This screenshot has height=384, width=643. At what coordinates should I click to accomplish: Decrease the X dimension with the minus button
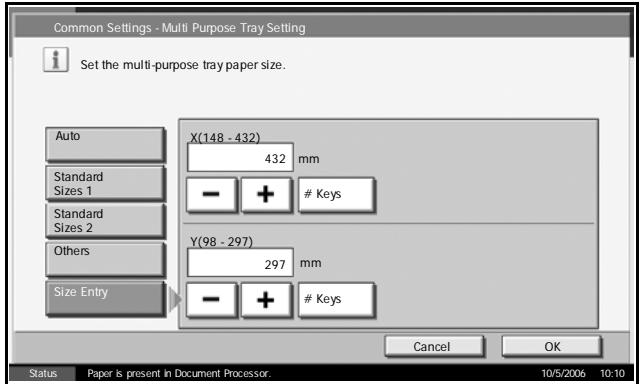(x=212, y=194)
